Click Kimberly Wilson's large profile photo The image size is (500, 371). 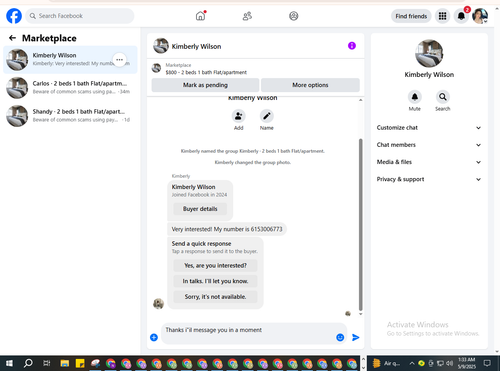point(429,54)
